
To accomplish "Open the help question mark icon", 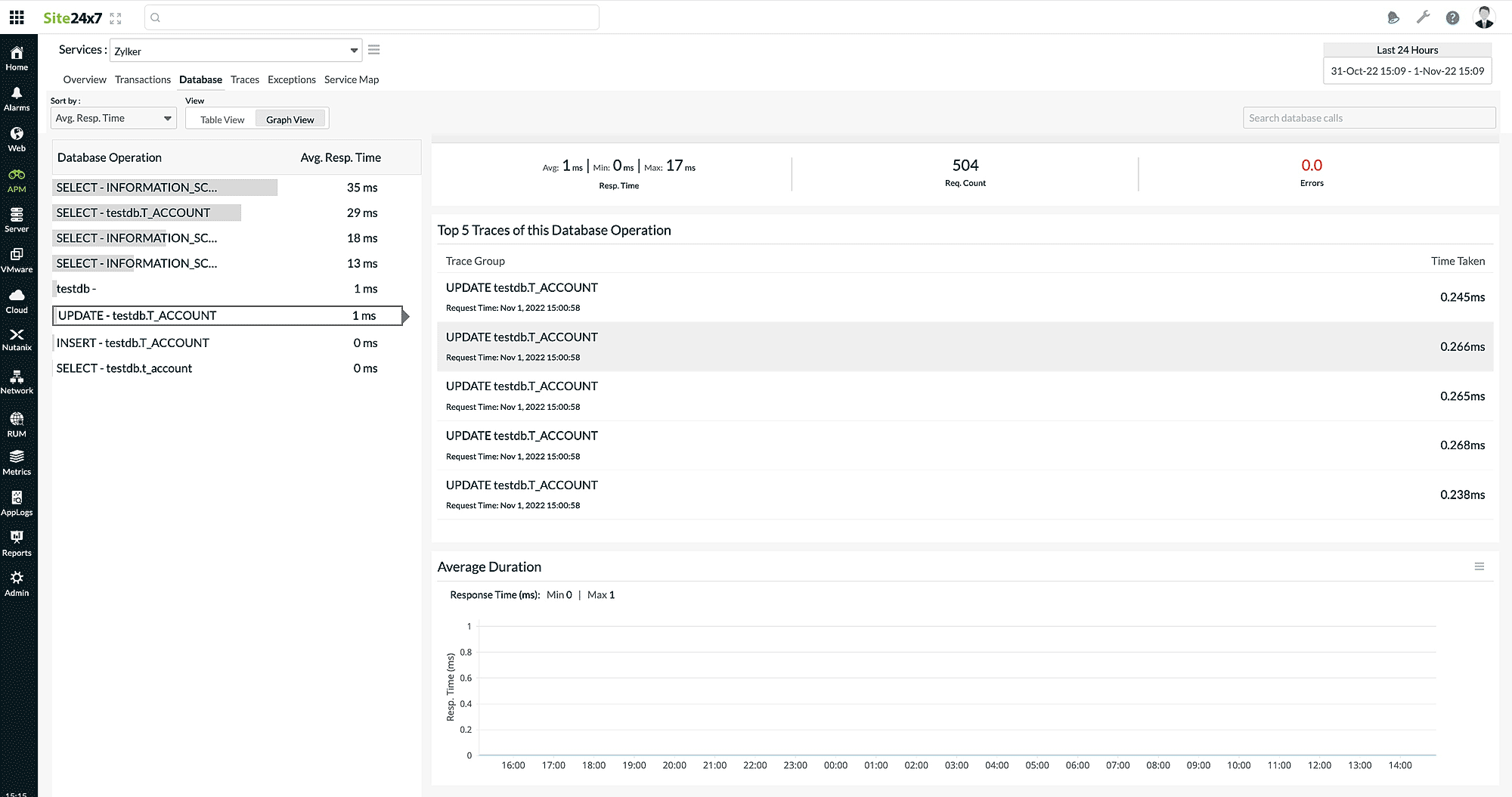I will 1452,17.
